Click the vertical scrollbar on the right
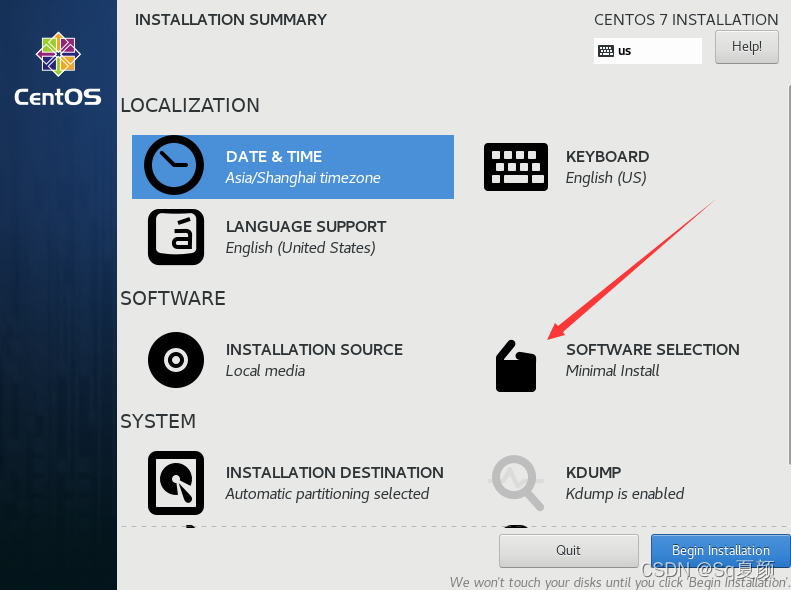Image resolution: width=791 pixels, height=590 pixels. coord(788,275)
